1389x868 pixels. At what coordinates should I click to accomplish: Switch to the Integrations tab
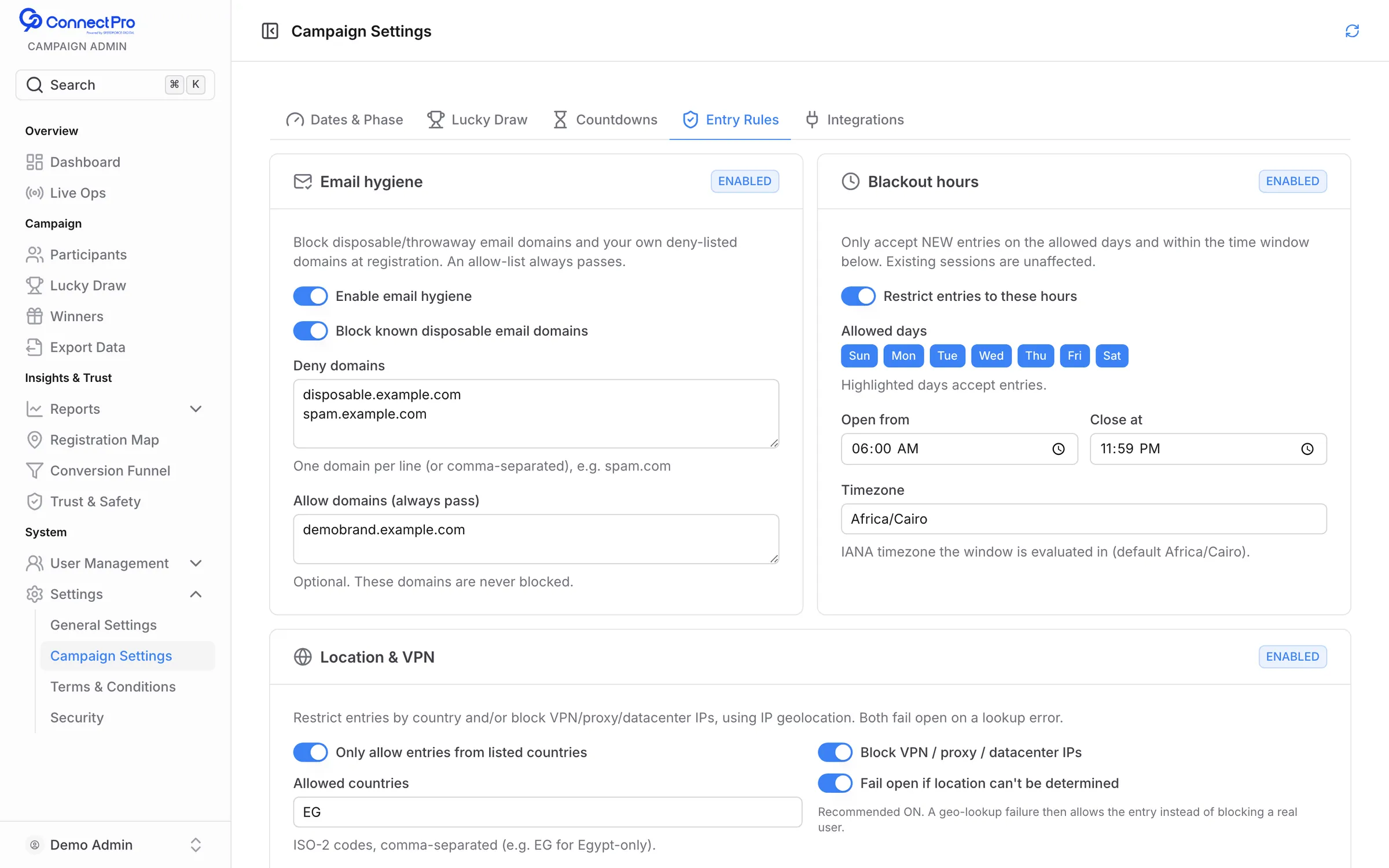(855, 120)
